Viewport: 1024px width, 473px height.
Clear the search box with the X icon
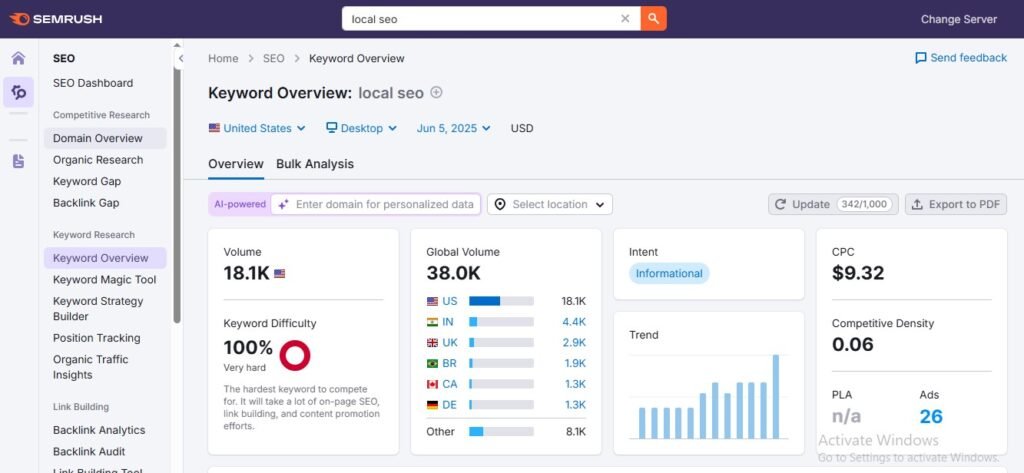point(625,19)
